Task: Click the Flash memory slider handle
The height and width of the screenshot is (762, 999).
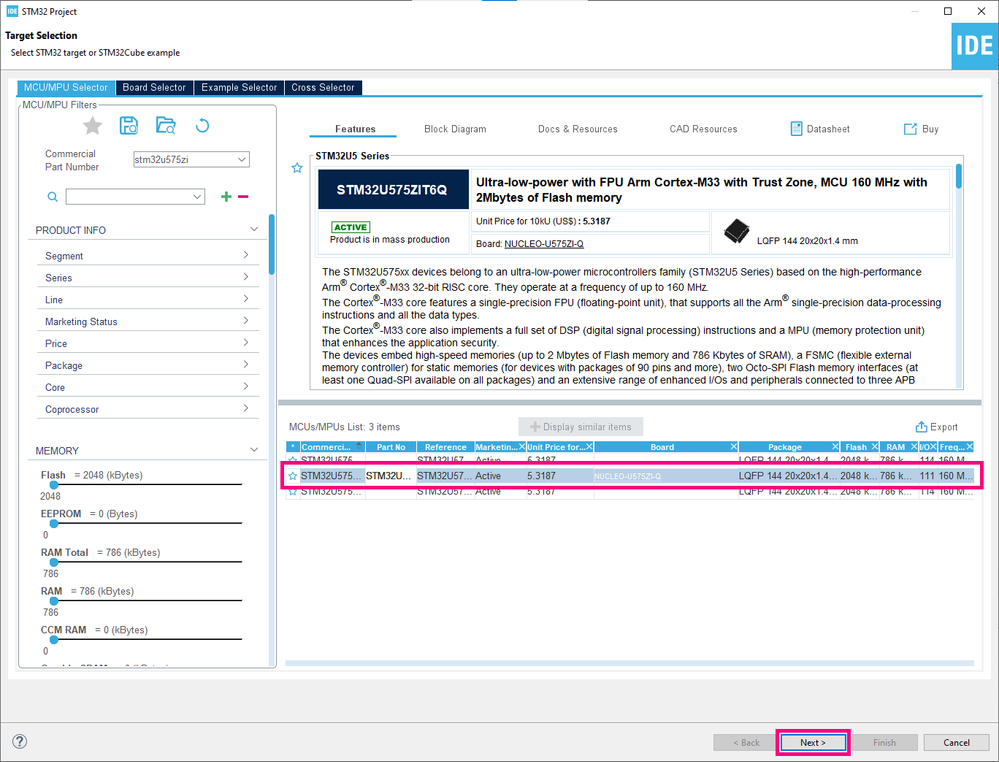Action: [x=54, y=484]
